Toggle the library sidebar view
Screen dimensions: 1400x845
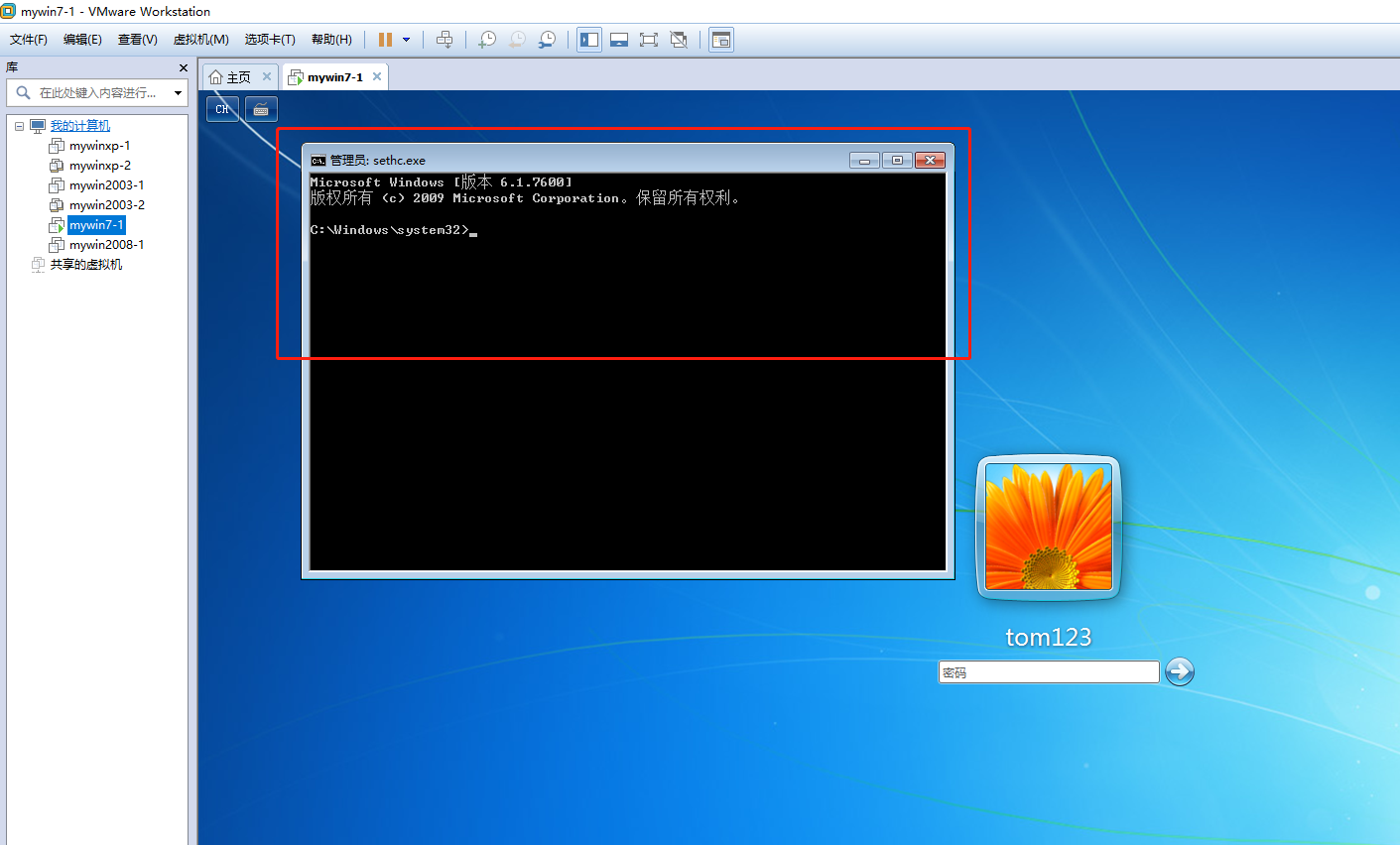(589, 40)
